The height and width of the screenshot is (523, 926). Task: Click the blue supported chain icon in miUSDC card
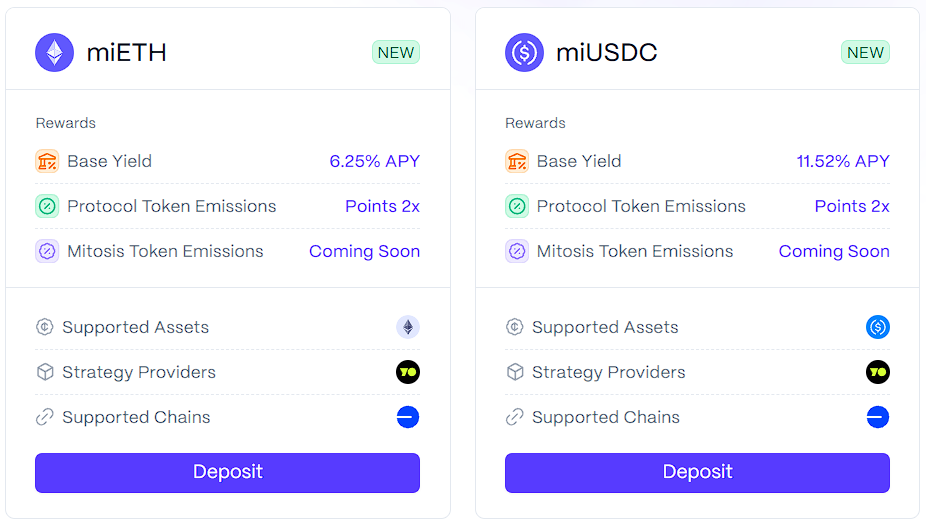[x=878, y=417]
